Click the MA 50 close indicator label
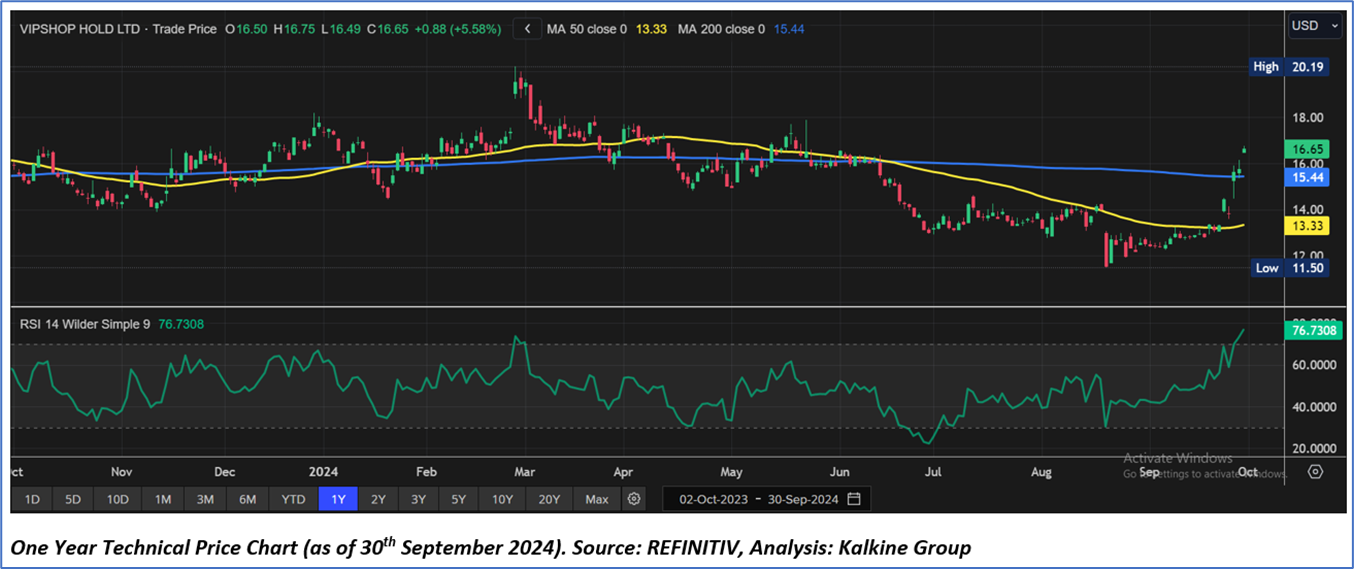This screenshot has height=569, width=1354. (x=588, y=29)
